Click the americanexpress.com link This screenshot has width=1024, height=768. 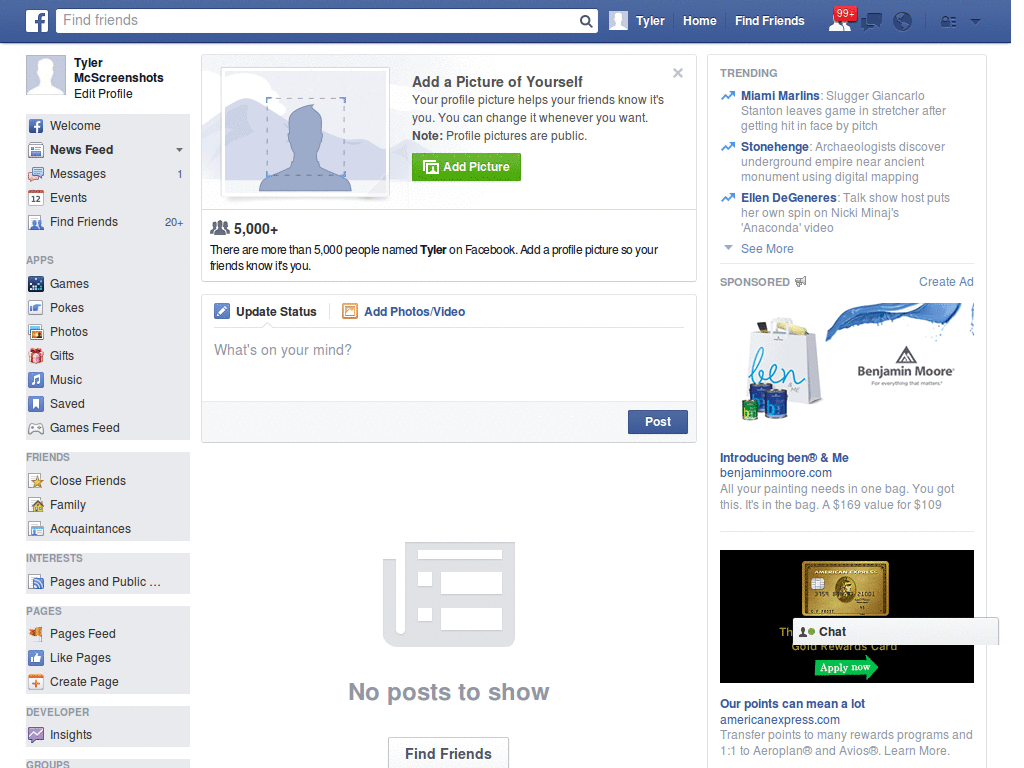[780, 720]
